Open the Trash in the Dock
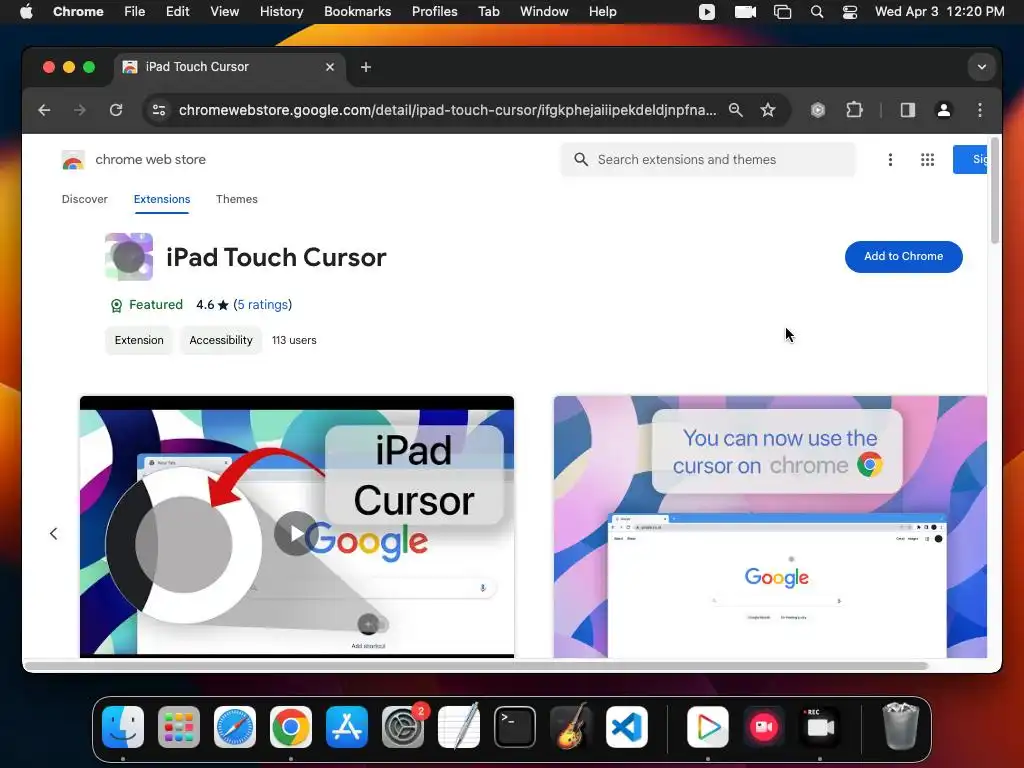This screenshot has height=768, width=1024. 901,726
